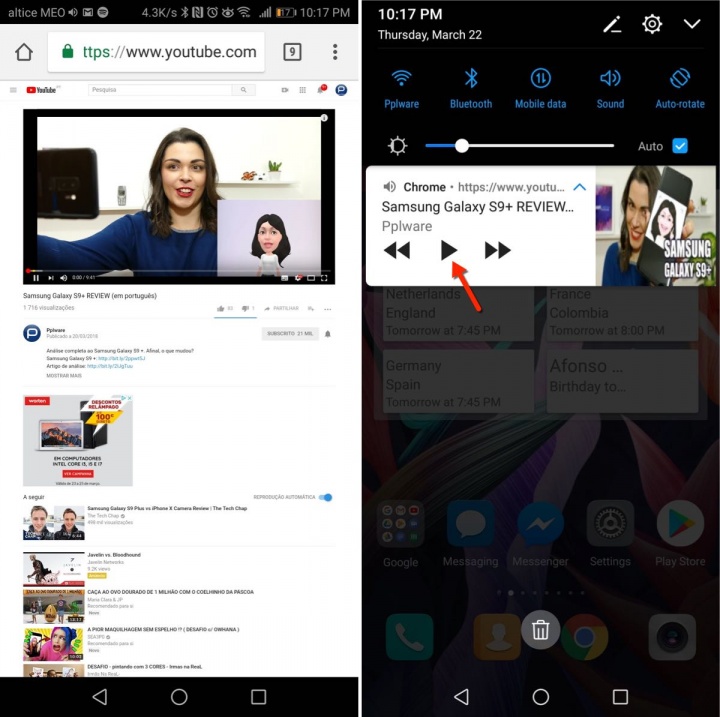Image resolution: width=720 pixels, height=717 pixels.
Task: Collapse the Chrome media notification chevron
Action: 579,187
